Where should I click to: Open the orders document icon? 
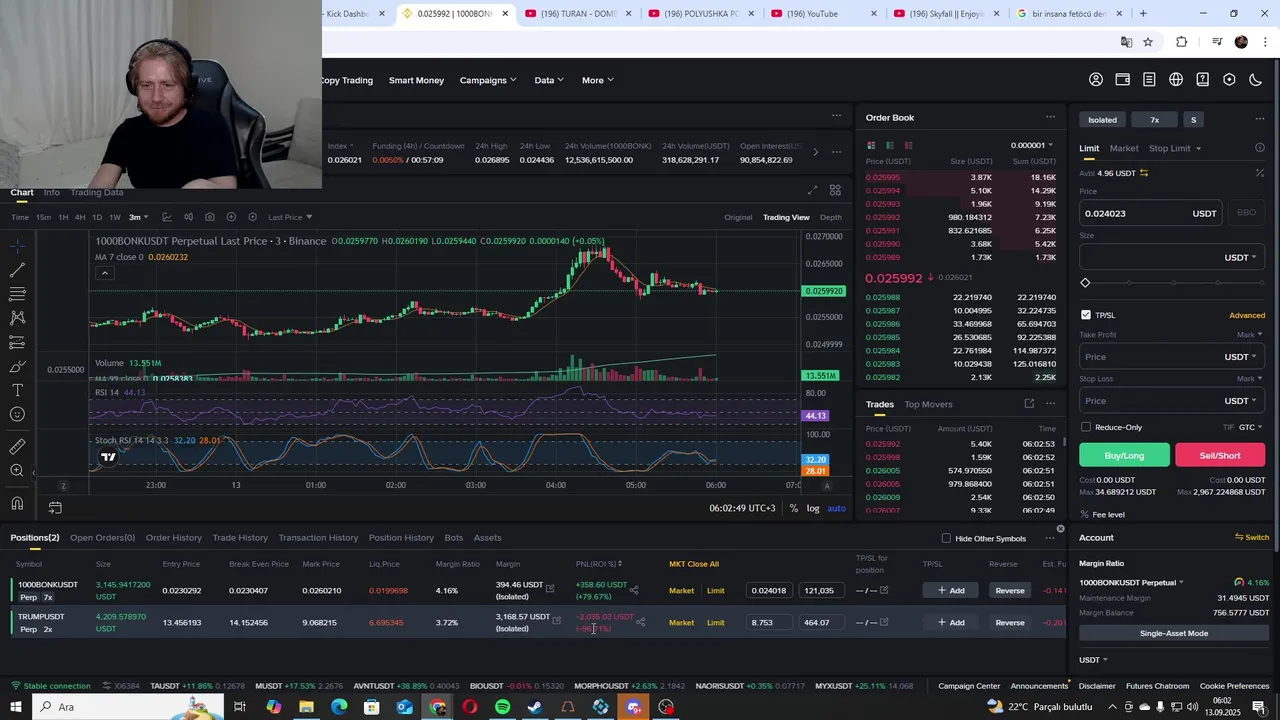1149,80
